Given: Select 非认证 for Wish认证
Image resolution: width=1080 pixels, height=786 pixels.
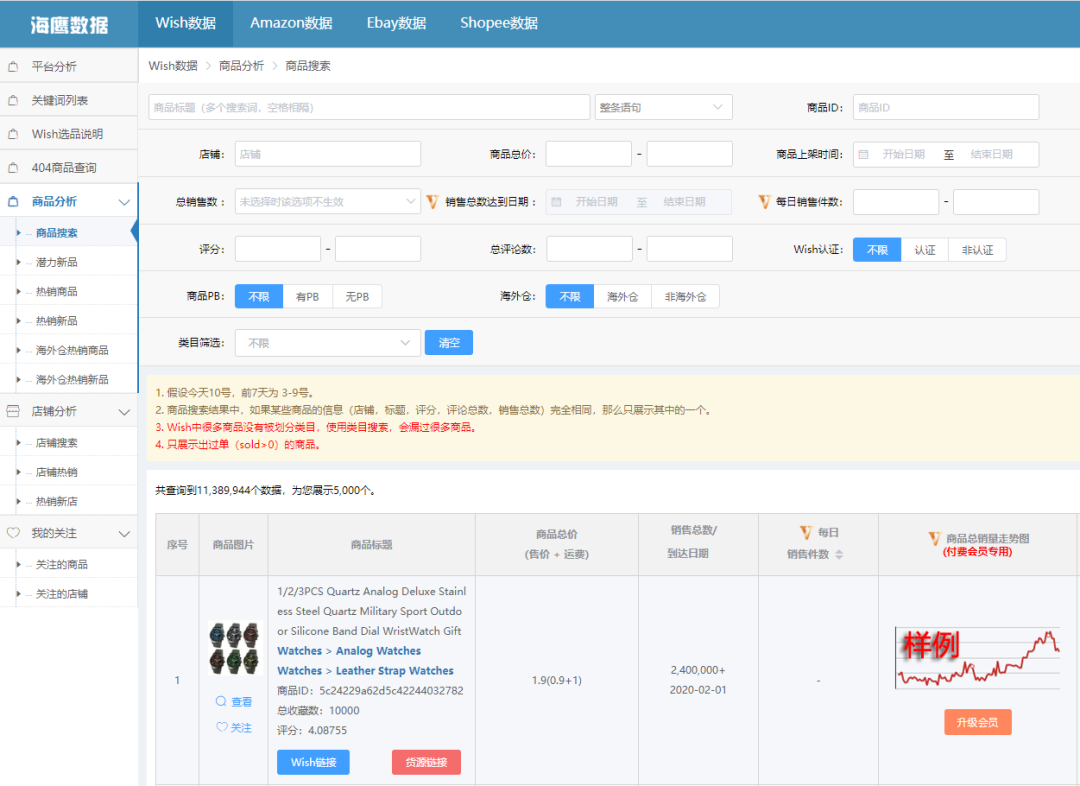Looking at the screenshot, I should [x=977, y=249].
